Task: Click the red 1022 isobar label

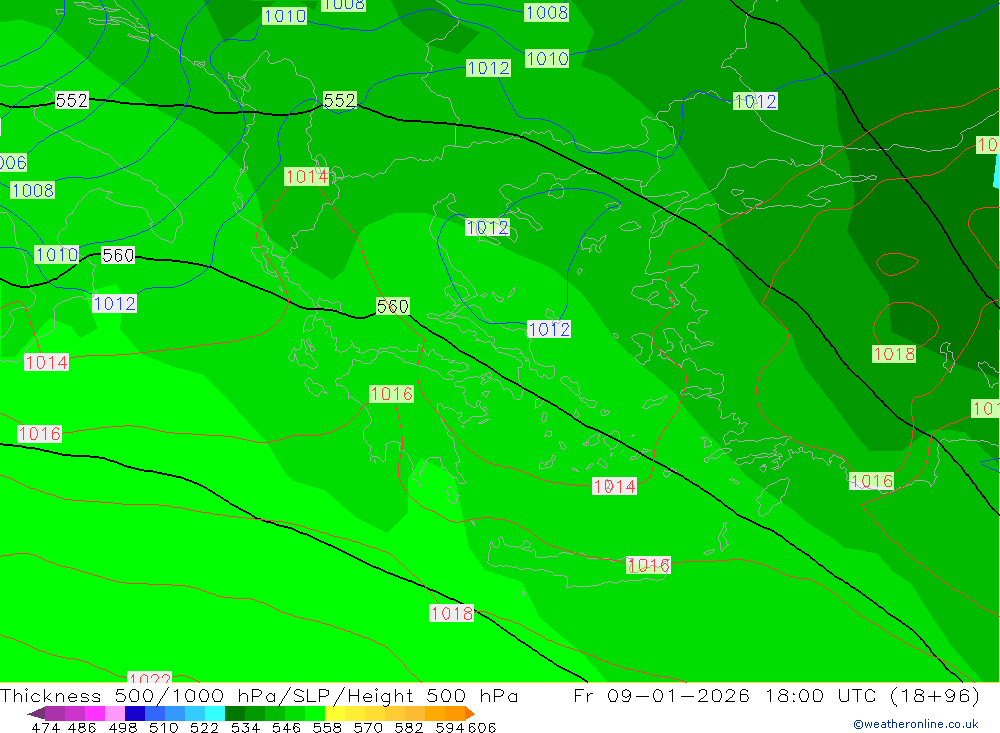Action: click(x=149, y=677)
